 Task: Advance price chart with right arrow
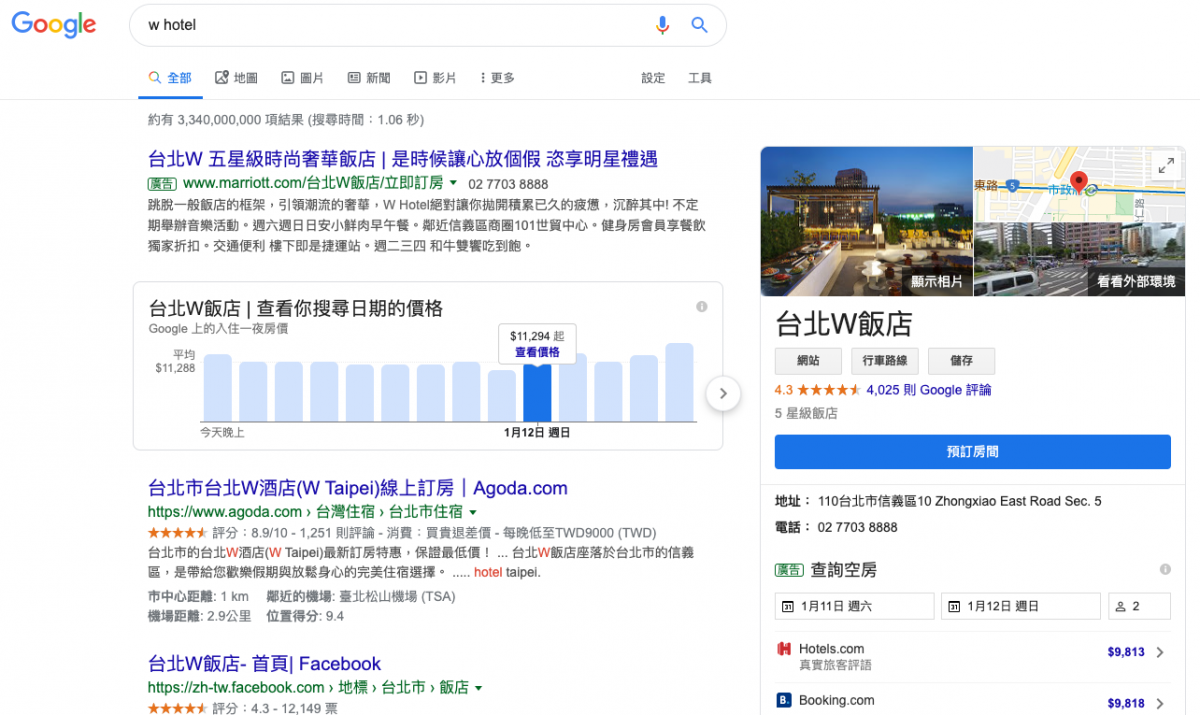723,394
